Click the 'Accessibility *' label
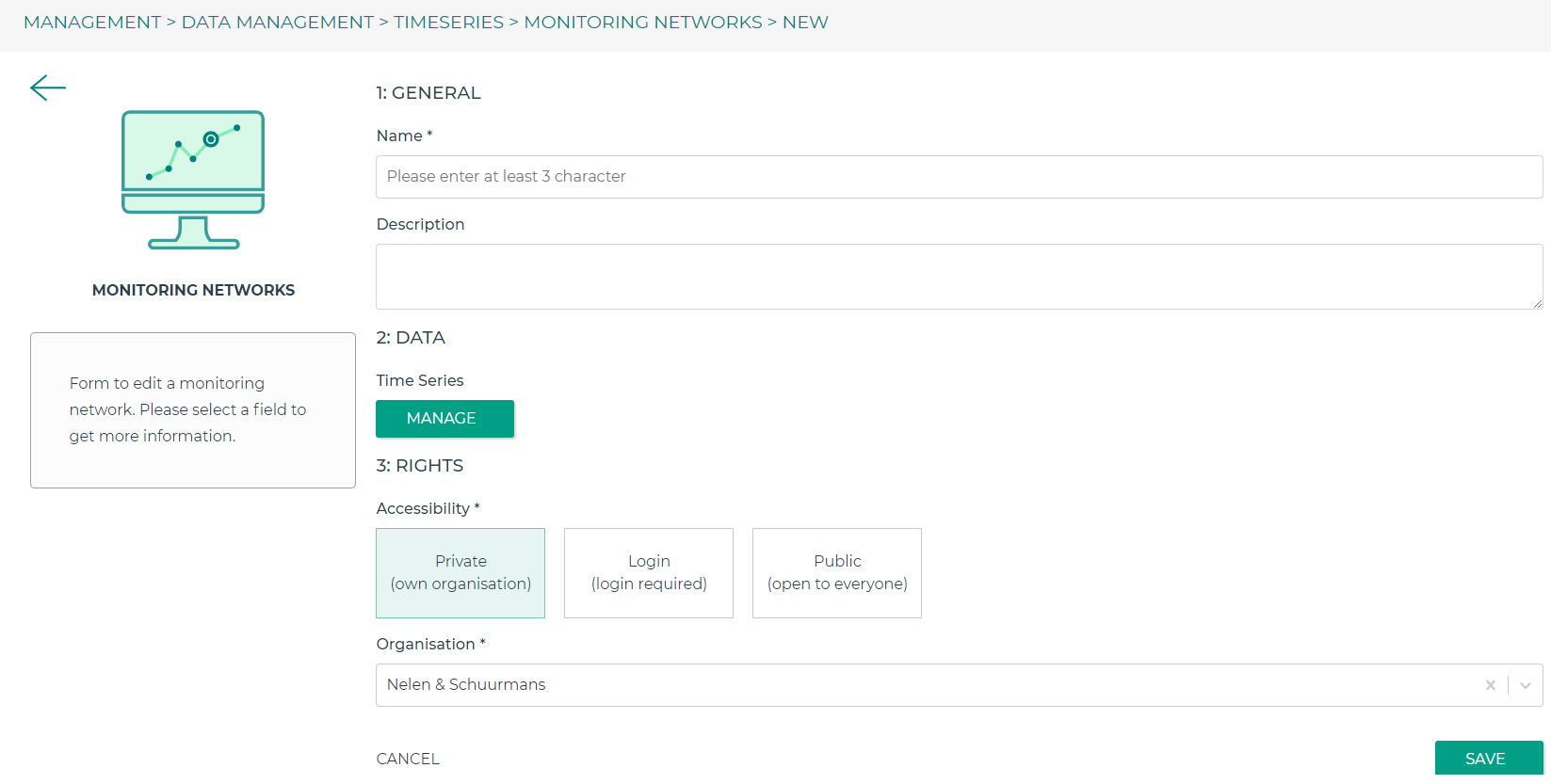The width and height of the screenshot is (1551, 784). coord(428,508)
